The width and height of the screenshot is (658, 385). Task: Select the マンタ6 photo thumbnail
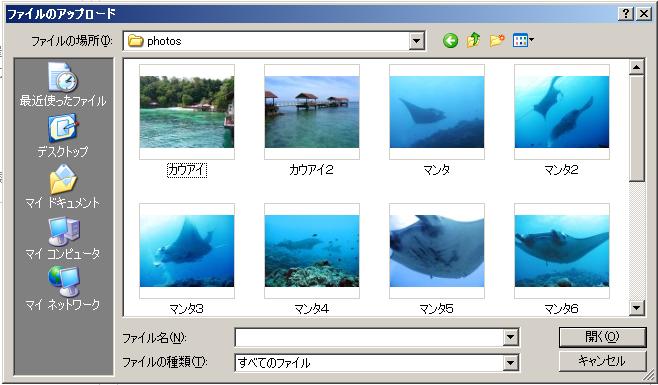[x=562, y=251]
